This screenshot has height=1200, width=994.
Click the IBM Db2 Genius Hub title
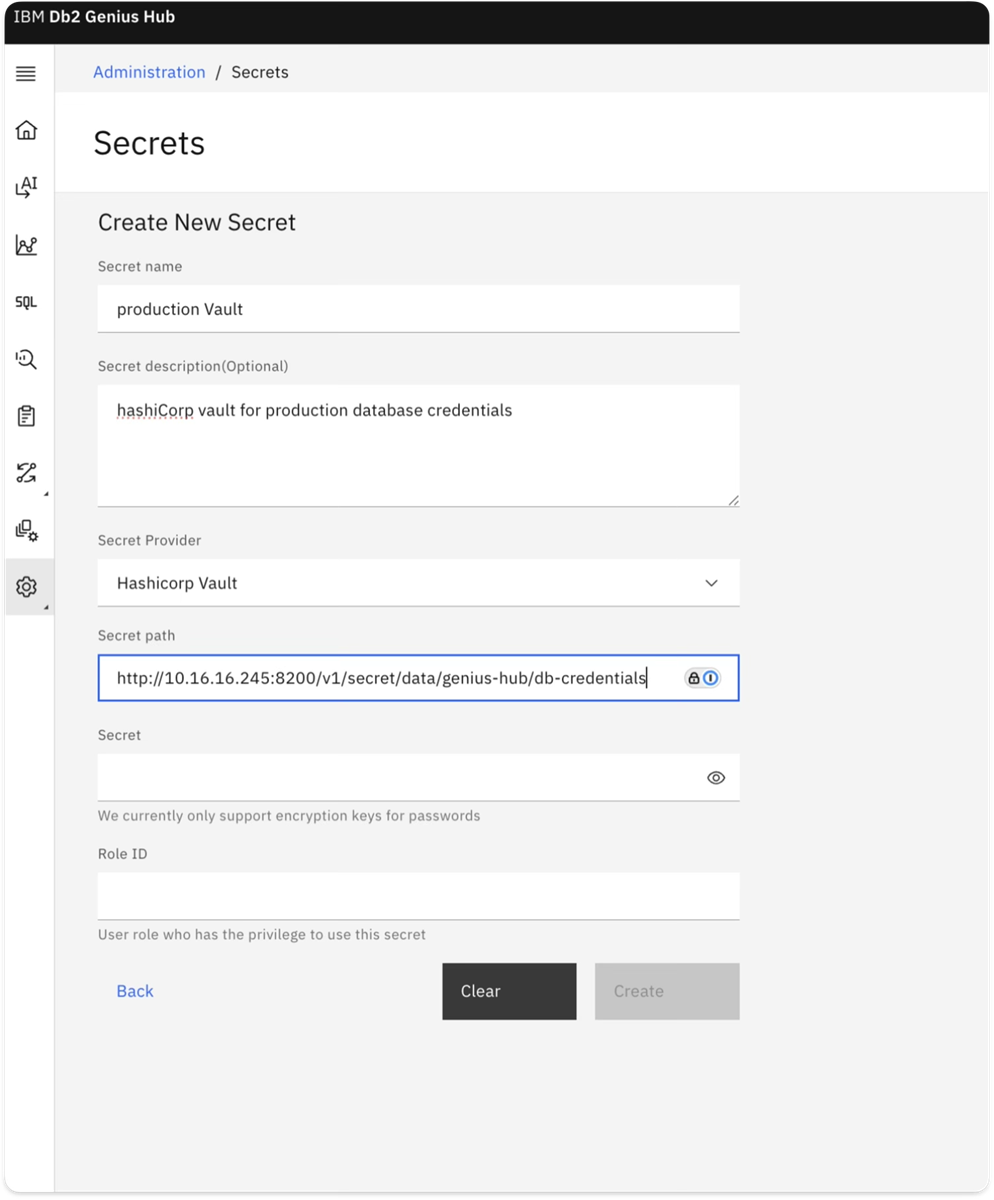tap(94, 17)
